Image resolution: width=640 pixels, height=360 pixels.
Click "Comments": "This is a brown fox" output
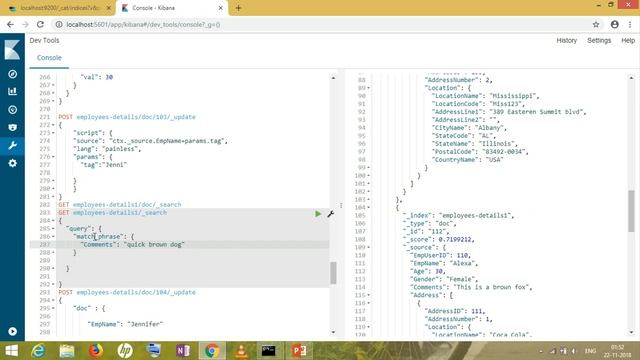click(x=471, y=287)
